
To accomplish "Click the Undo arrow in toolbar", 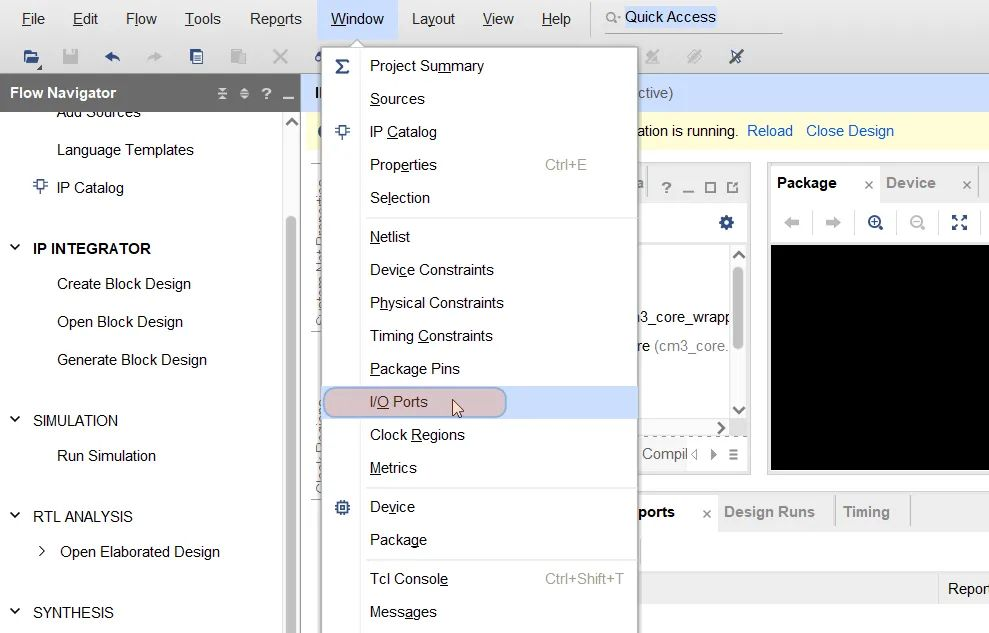I will [112, 57].
